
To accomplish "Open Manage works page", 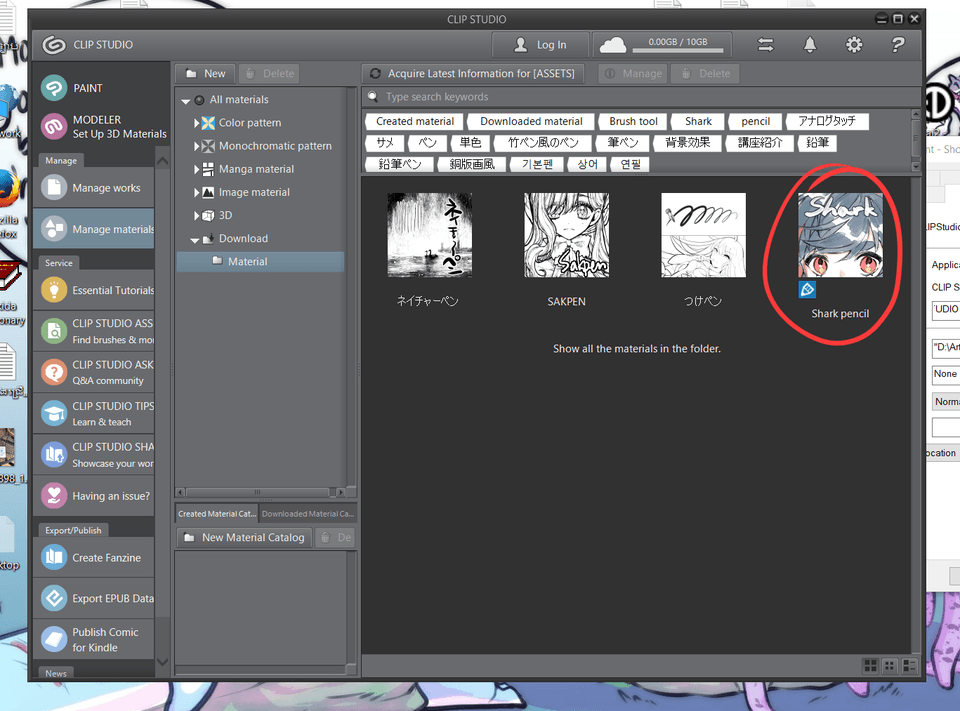I will 94,187.
